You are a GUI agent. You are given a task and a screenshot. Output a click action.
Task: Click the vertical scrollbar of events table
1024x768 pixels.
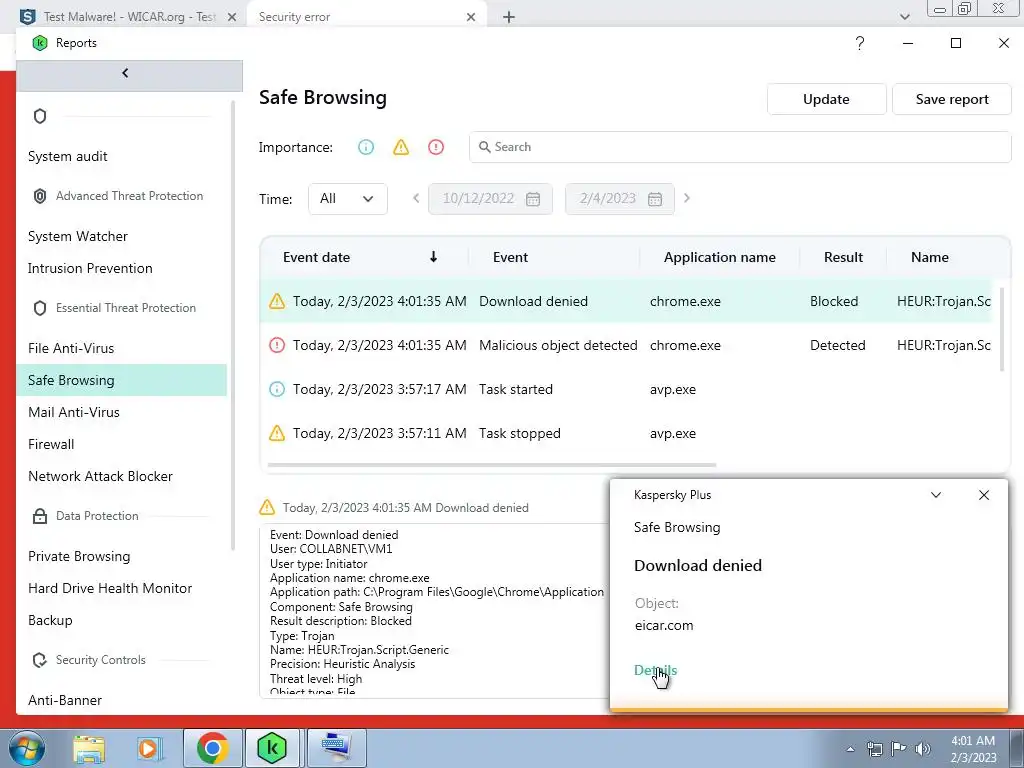point(1002,329)
